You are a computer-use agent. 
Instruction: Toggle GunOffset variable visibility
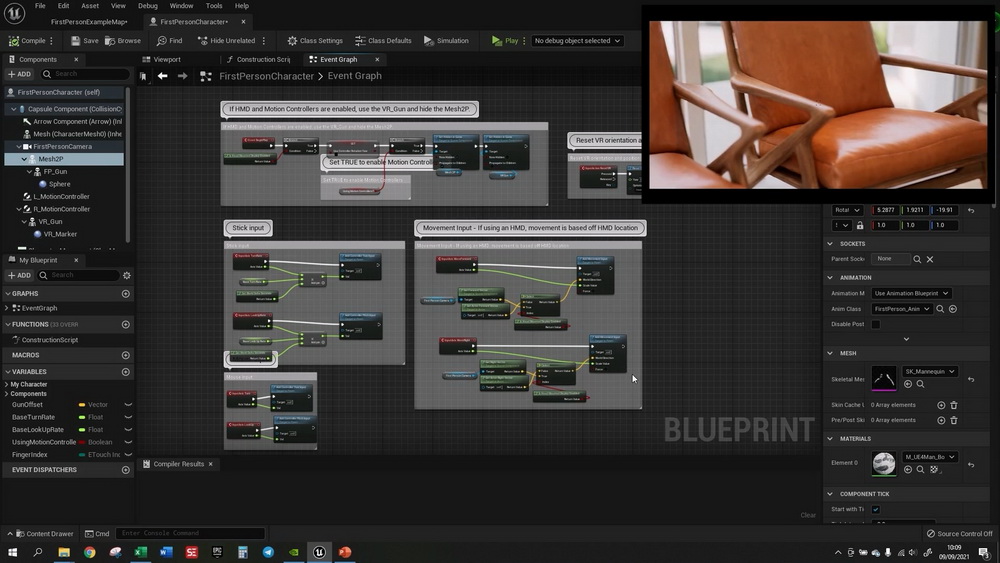pos(128,405)
